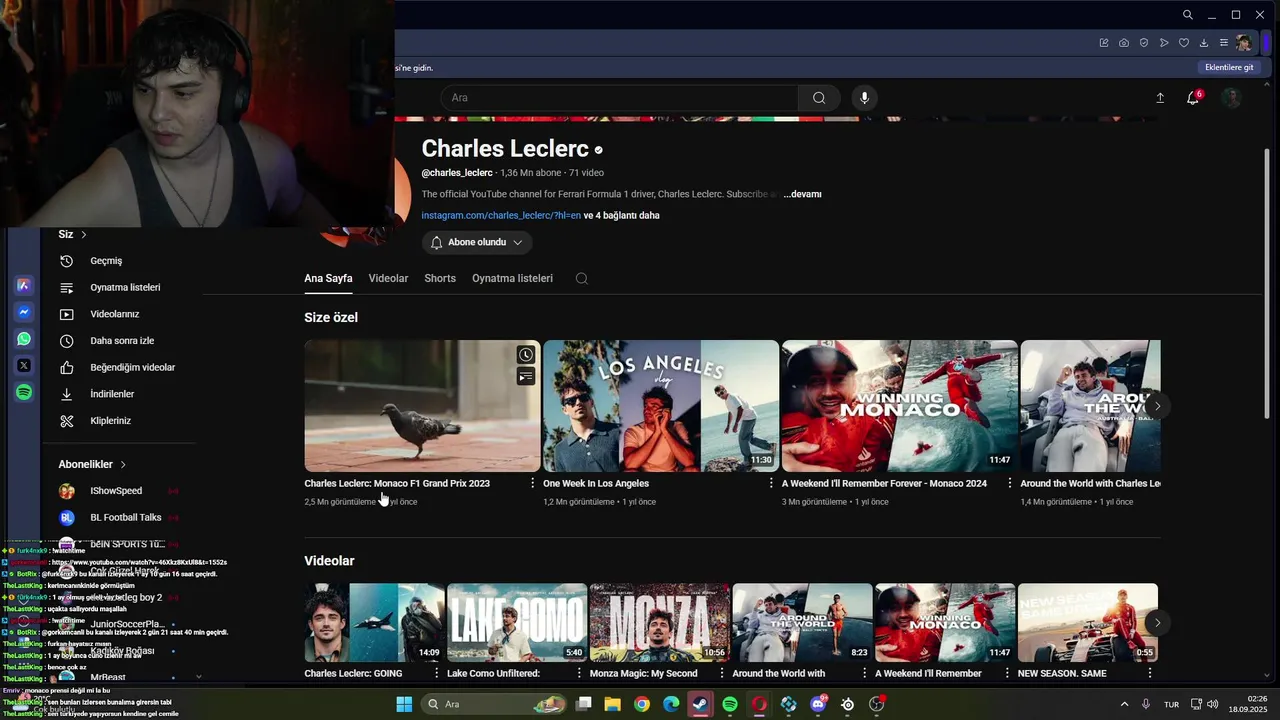Screen dimensions: 1280x720
Task: Open Opera easy setup sliders icon
Action: [x=1224, y=43]
